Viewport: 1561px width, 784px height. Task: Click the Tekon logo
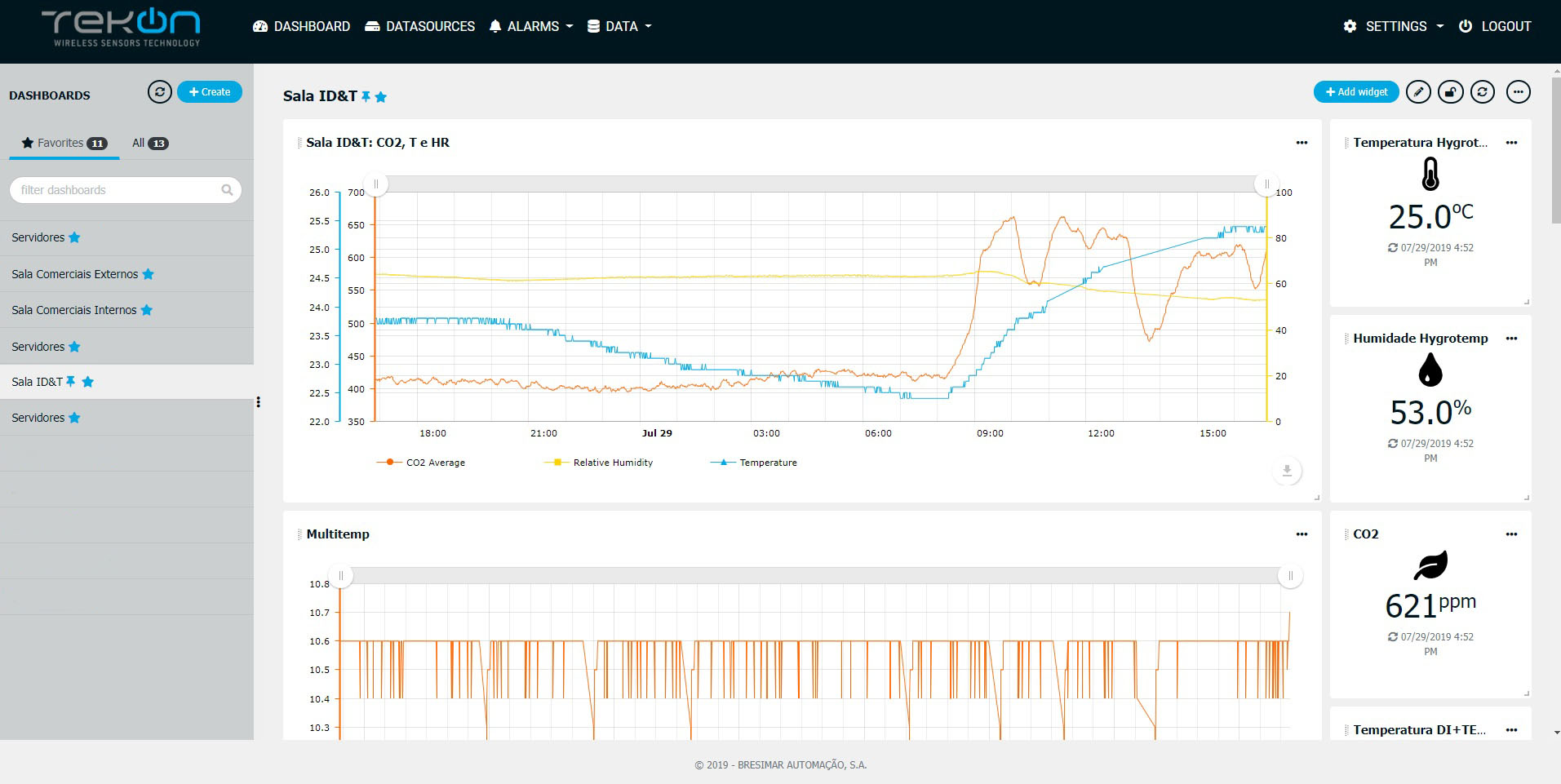[121, 29]
